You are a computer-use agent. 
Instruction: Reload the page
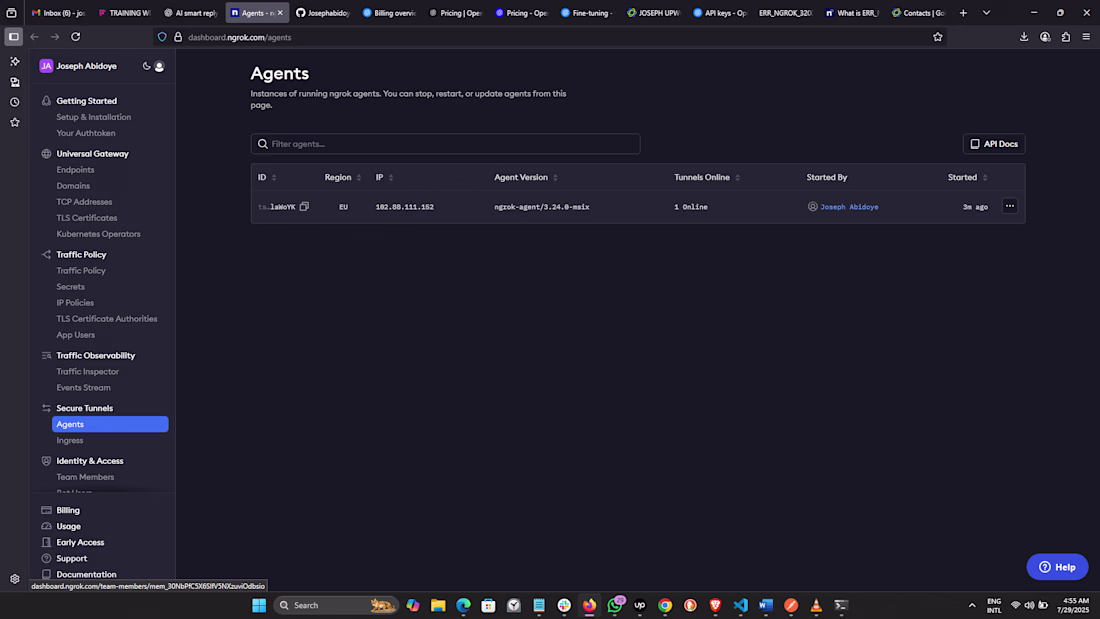pos(76,36)
